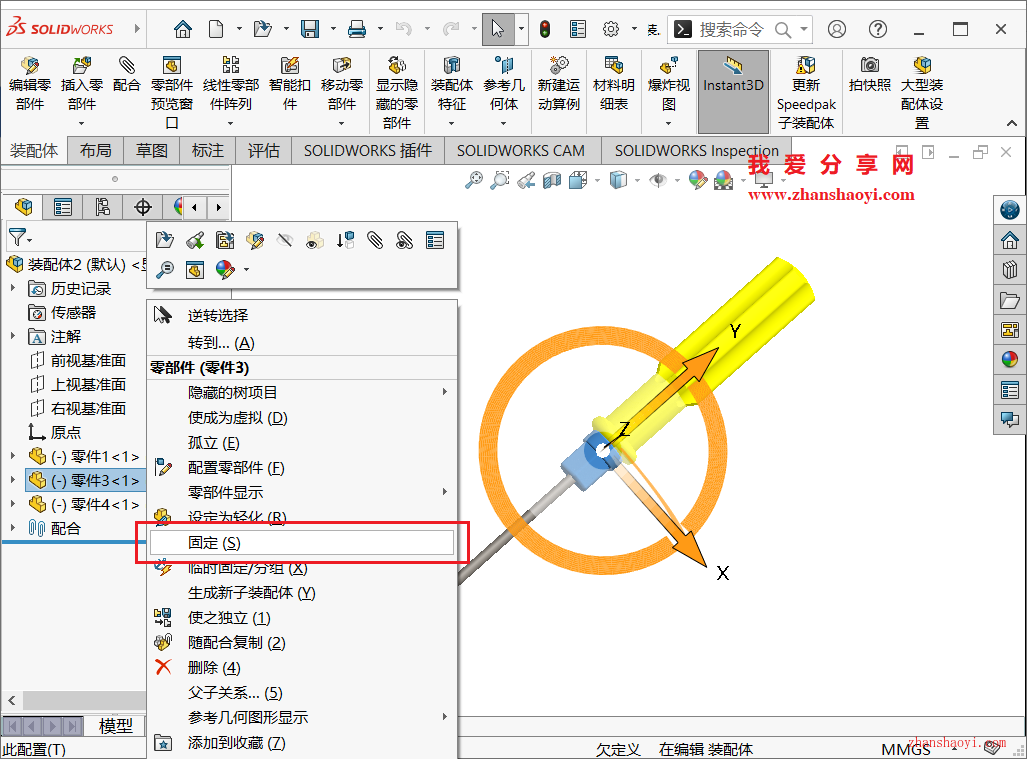Screen dimensions: 1027x759
Task: Open the selection tool dropdown arrow
Action: click(x=521, y=29)
